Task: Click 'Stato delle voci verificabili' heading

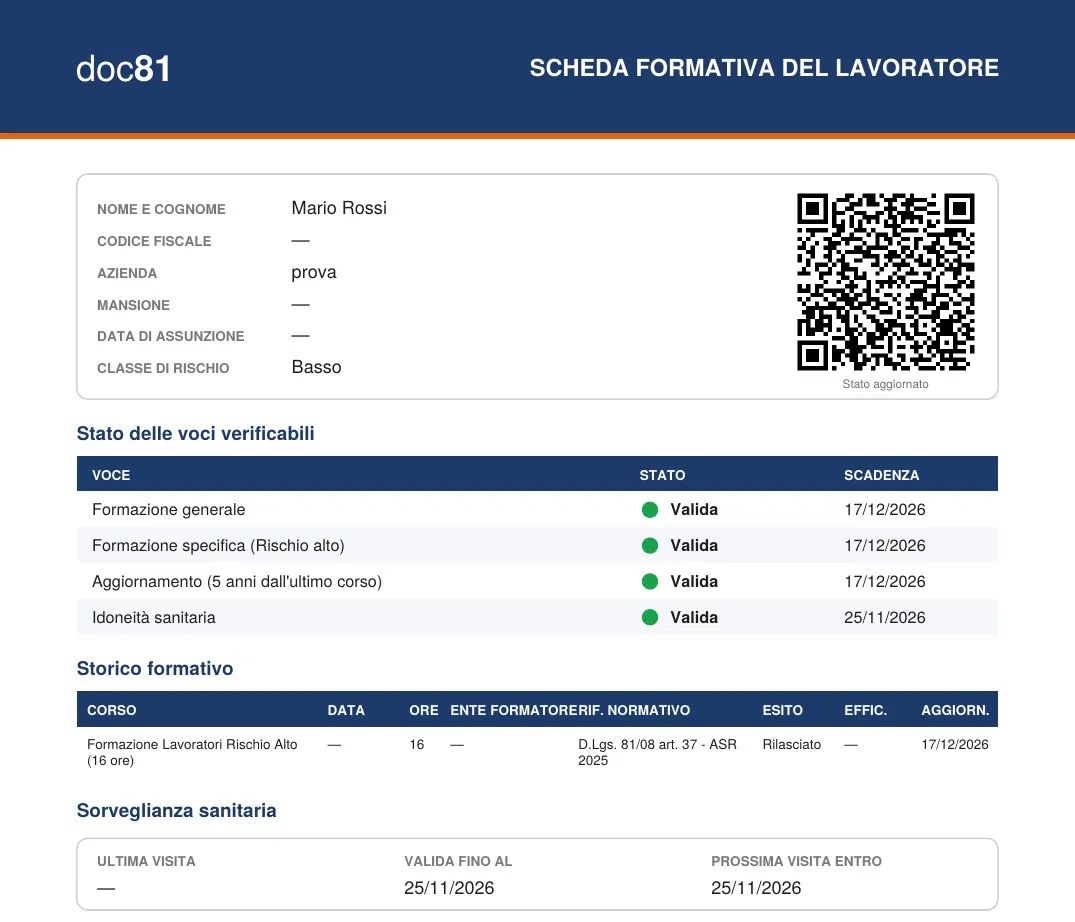Action: 195,433
